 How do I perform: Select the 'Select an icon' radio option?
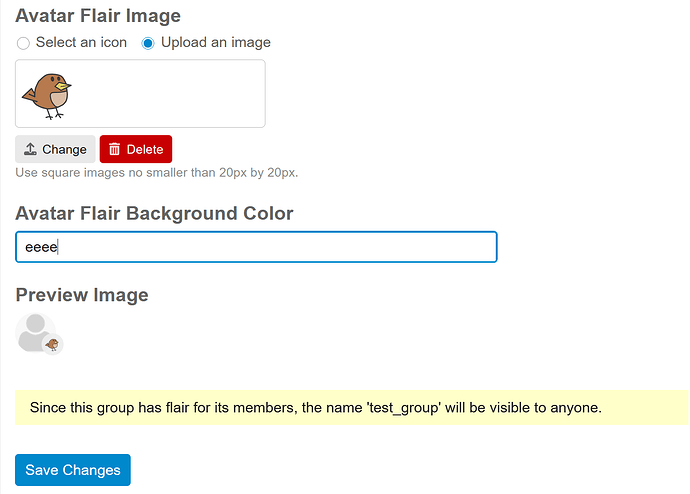[23, 43]
